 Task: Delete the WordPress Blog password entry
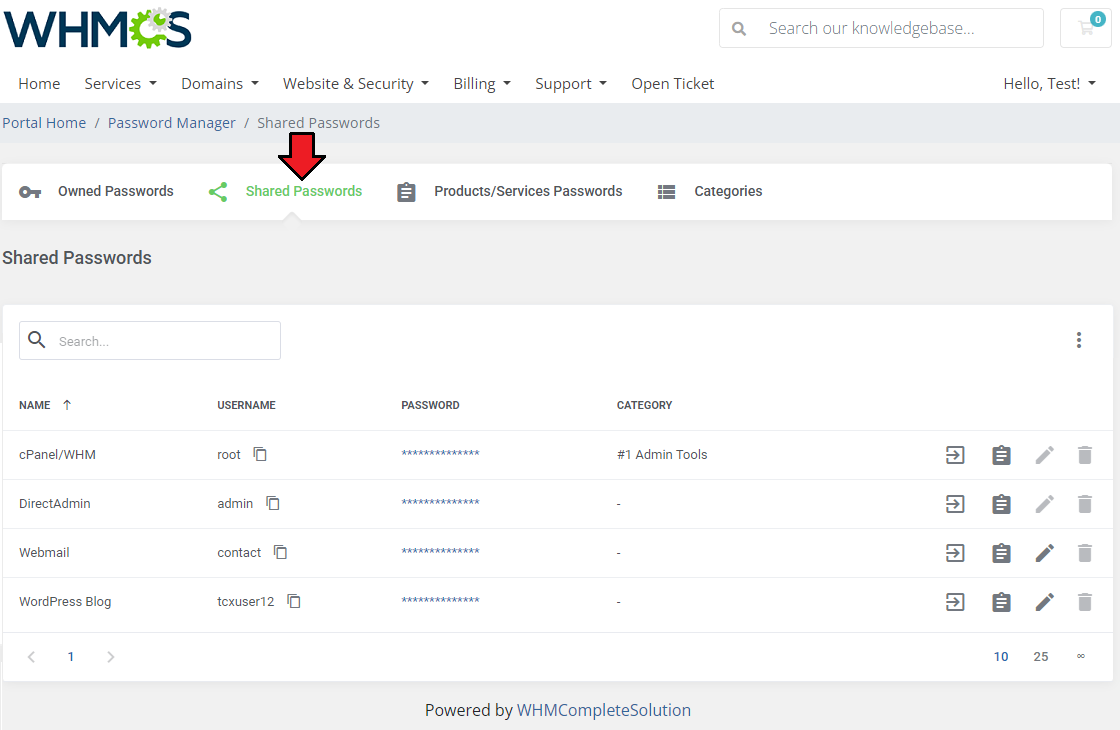pos(1084,602)
